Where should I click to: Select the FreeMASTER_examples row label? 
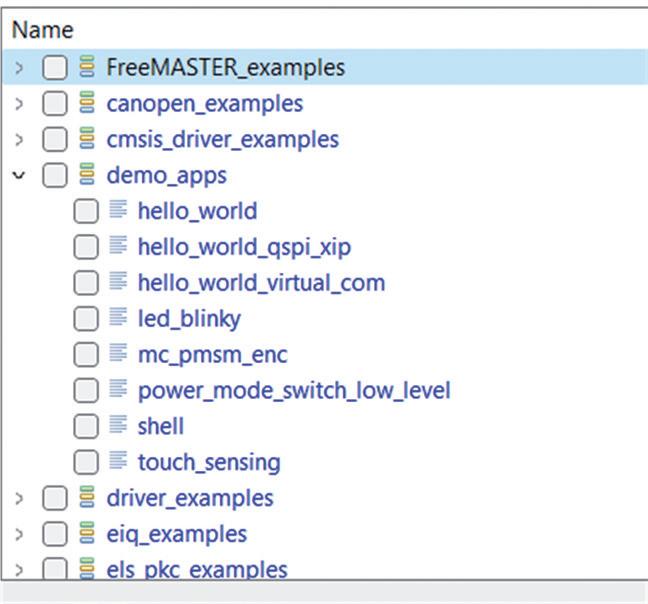pos(226,67)
